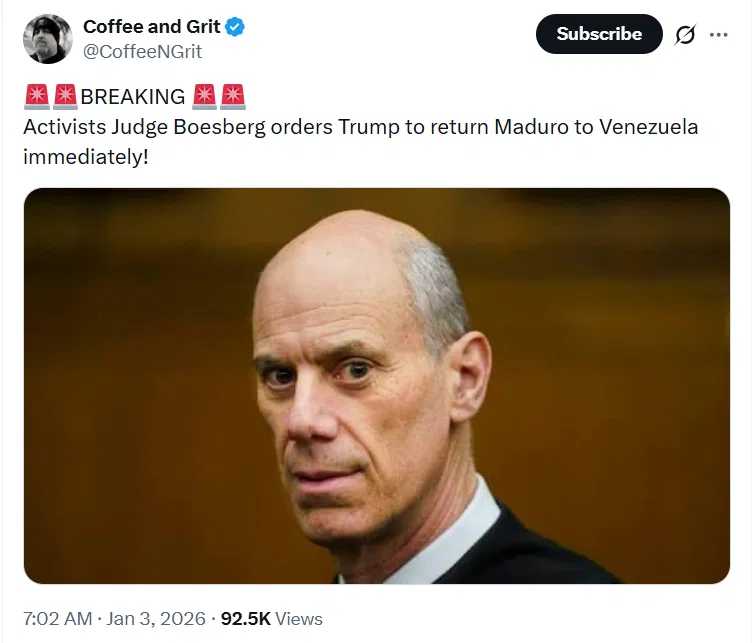The image size is (755, 643).
Task: Click the @CoffeeNGrit handle
Action: pyautogui.click(x=143, y=52)
